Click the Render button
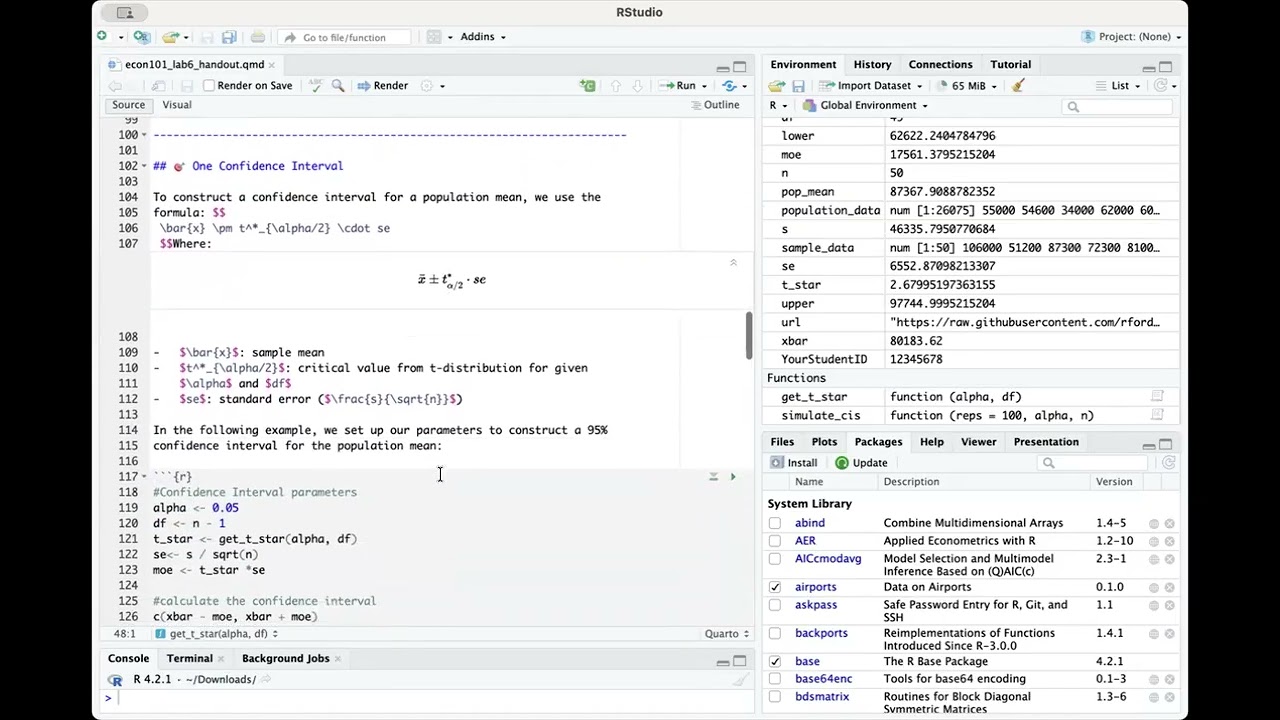 tap(383, 86)
